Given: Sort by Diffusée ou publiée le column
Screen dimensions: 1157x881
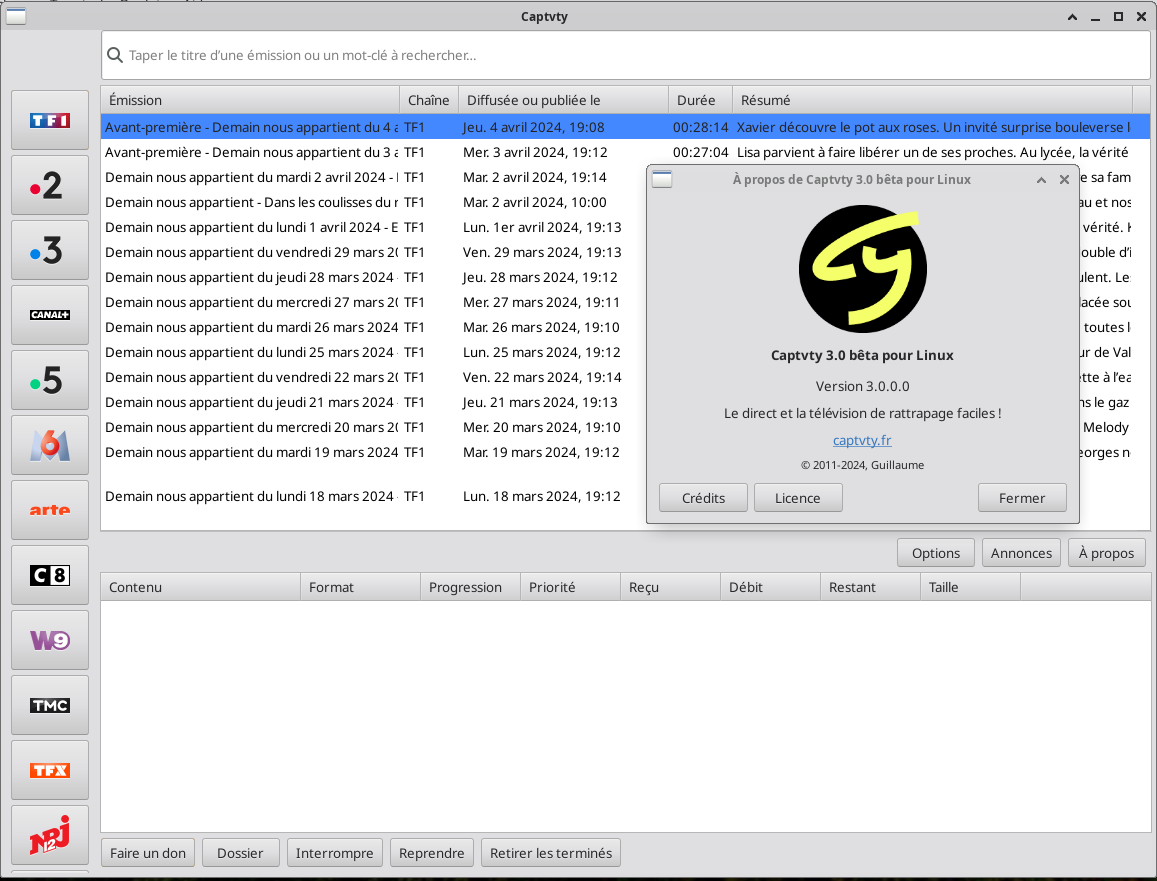Looking at the screenshot, I should tap(563, 100).
